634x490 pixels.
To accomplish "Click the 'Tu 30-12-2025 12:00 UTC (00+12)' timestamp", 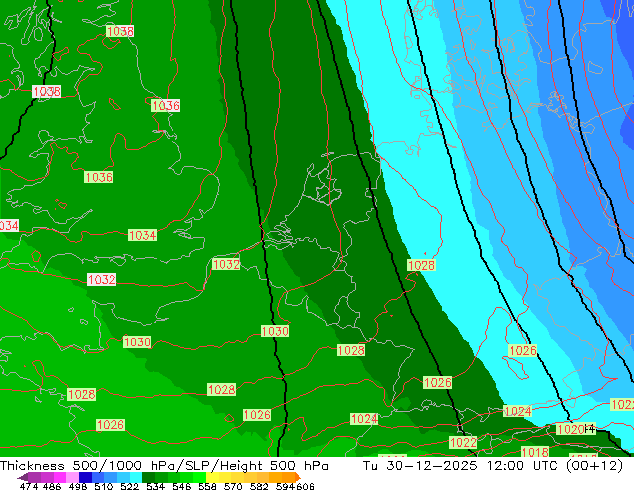I will pos(493,466).
